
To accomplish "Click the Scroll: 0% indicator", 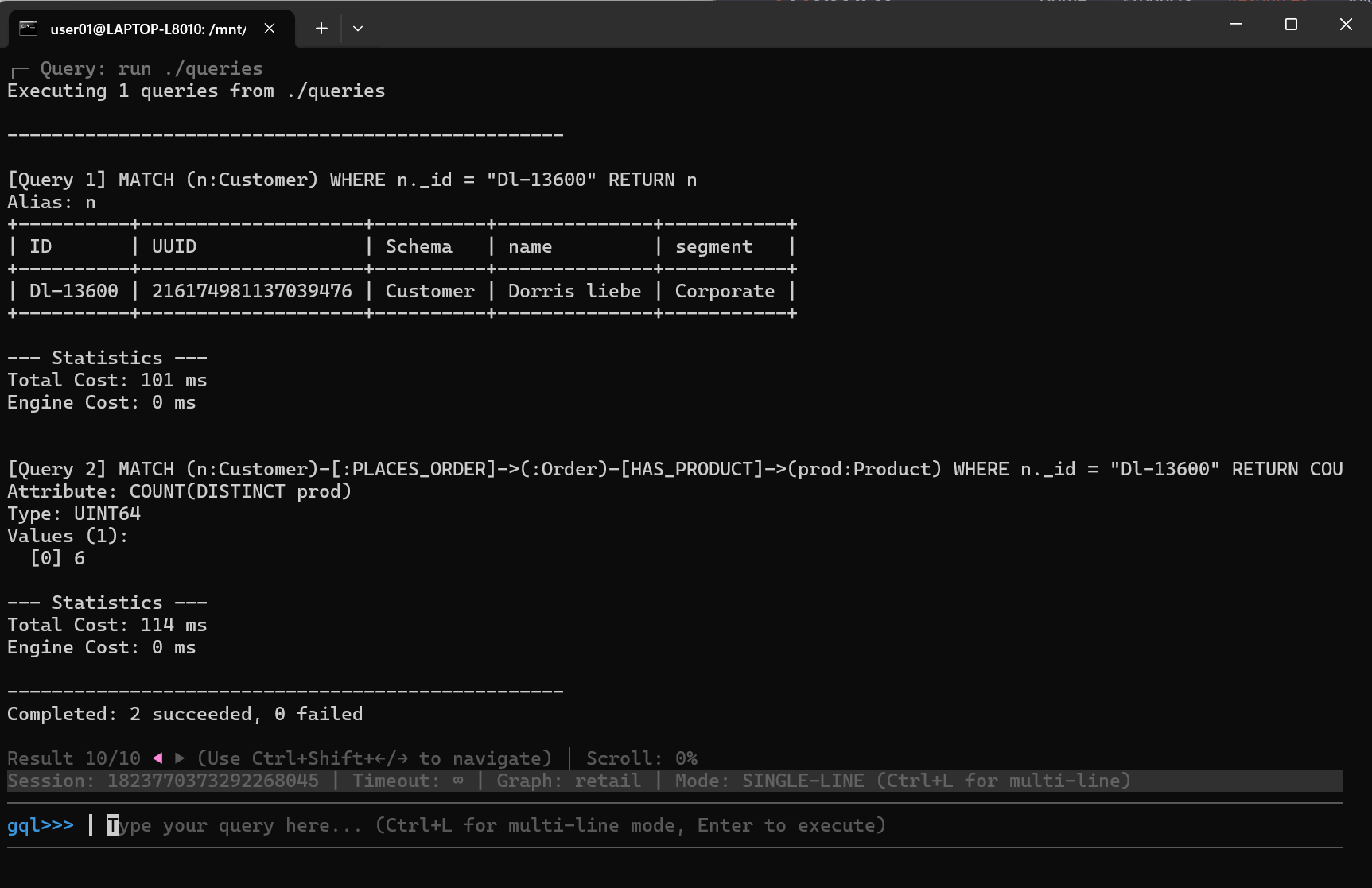I will 641,758.
